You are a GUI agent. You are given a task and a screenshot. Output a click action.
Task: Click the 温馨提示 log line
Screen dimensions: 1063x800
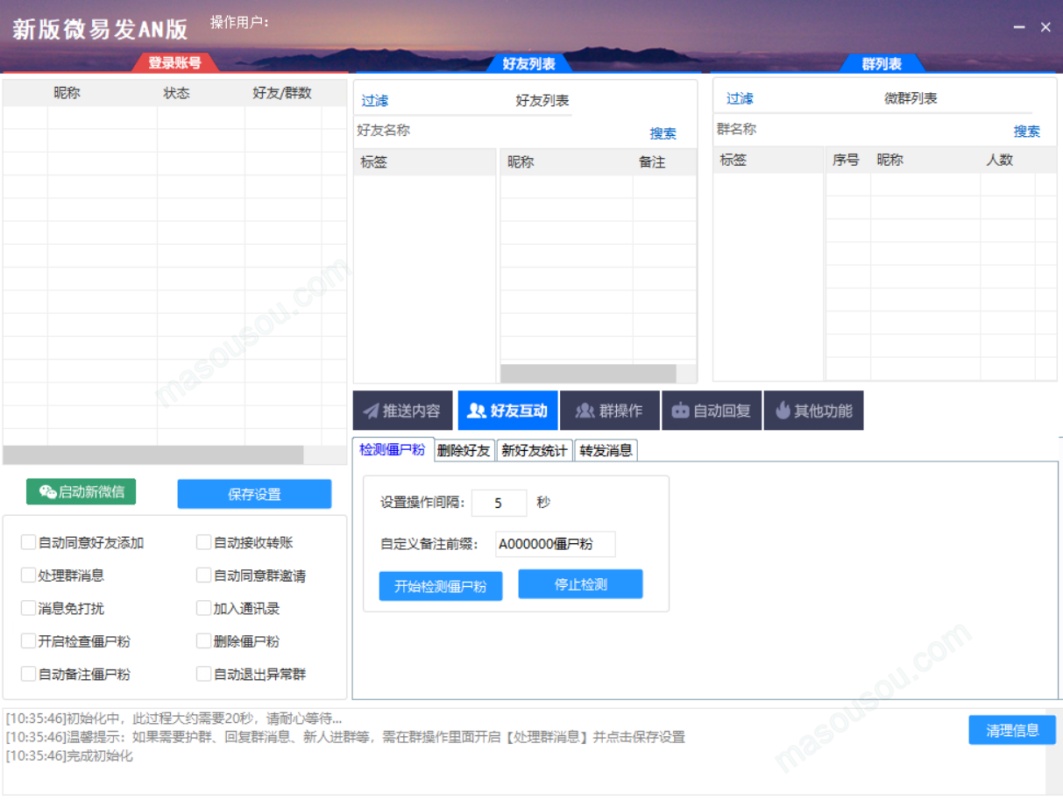tap(345, 736)
